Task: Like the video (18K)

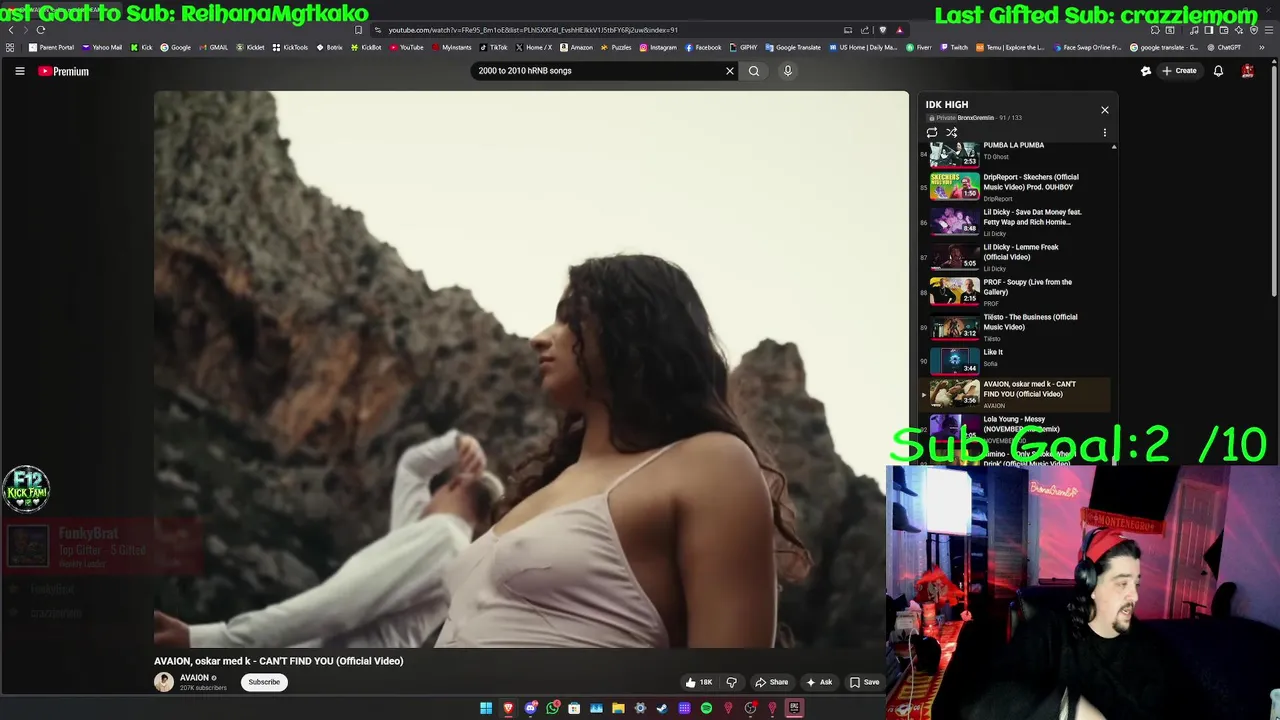Action: coord(699,682)
